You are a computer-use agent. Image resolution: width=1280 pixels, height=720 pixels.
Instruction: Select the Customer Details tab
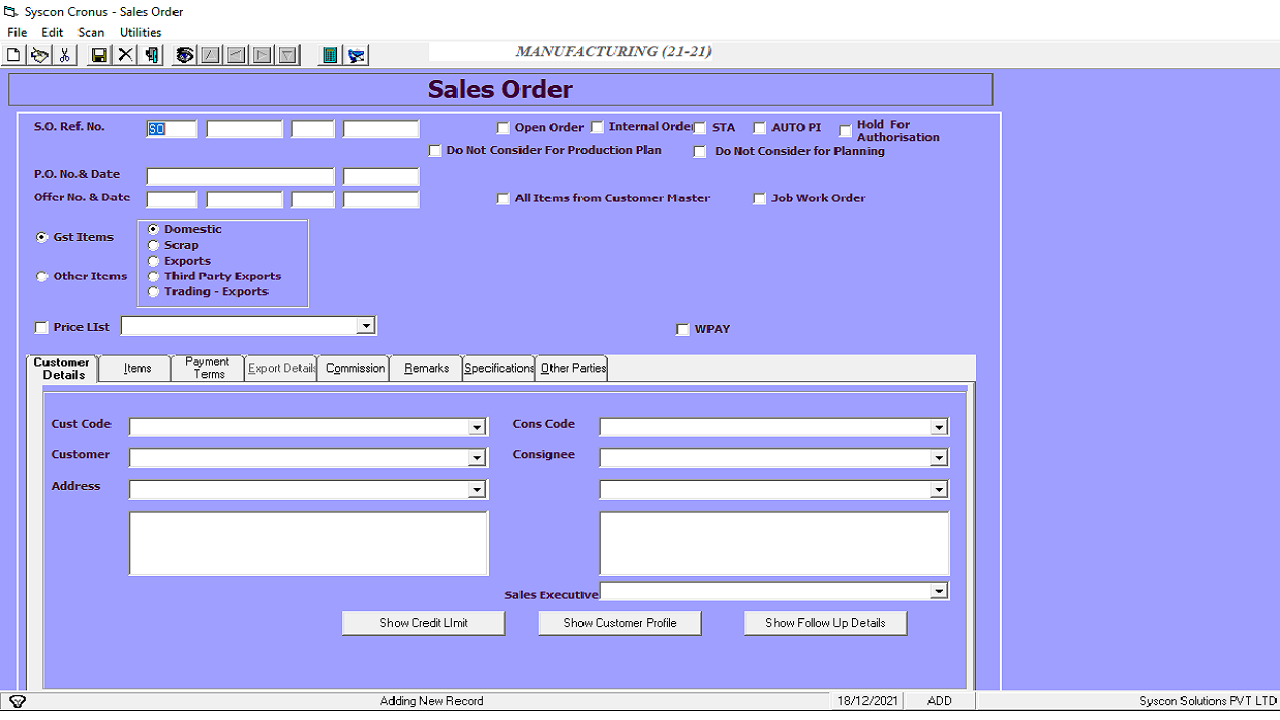(62, 368)
